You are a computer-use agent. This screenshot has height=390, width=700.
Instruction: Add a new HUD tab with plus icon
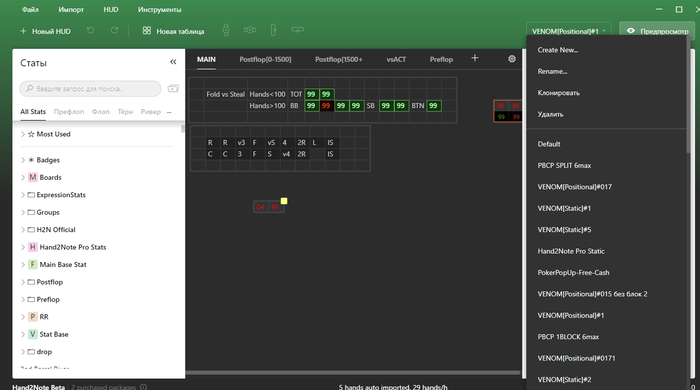pyautogui.click(x=475, y=58)
